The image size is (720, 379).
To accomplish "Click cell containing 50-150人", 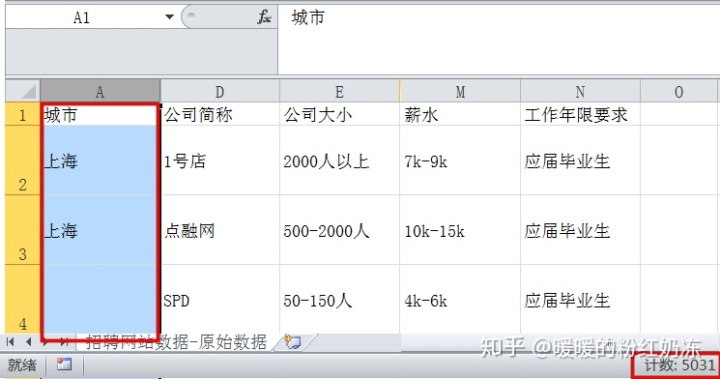I will pos(339,299).
